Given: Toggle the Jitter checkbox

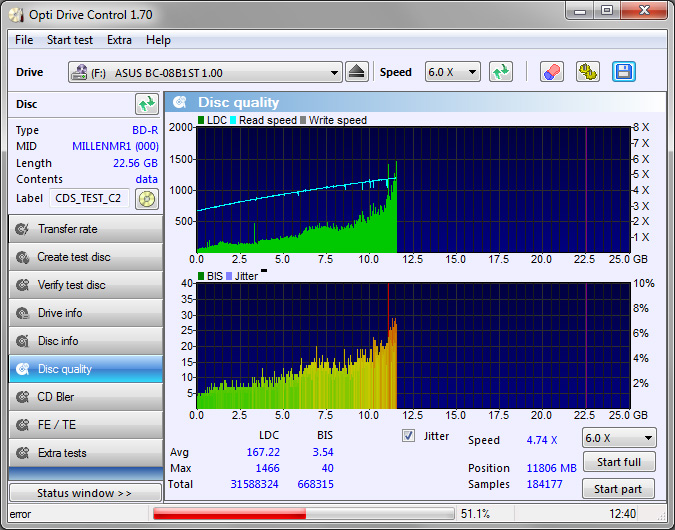Looking at the screenshot, I should point(408,436).
